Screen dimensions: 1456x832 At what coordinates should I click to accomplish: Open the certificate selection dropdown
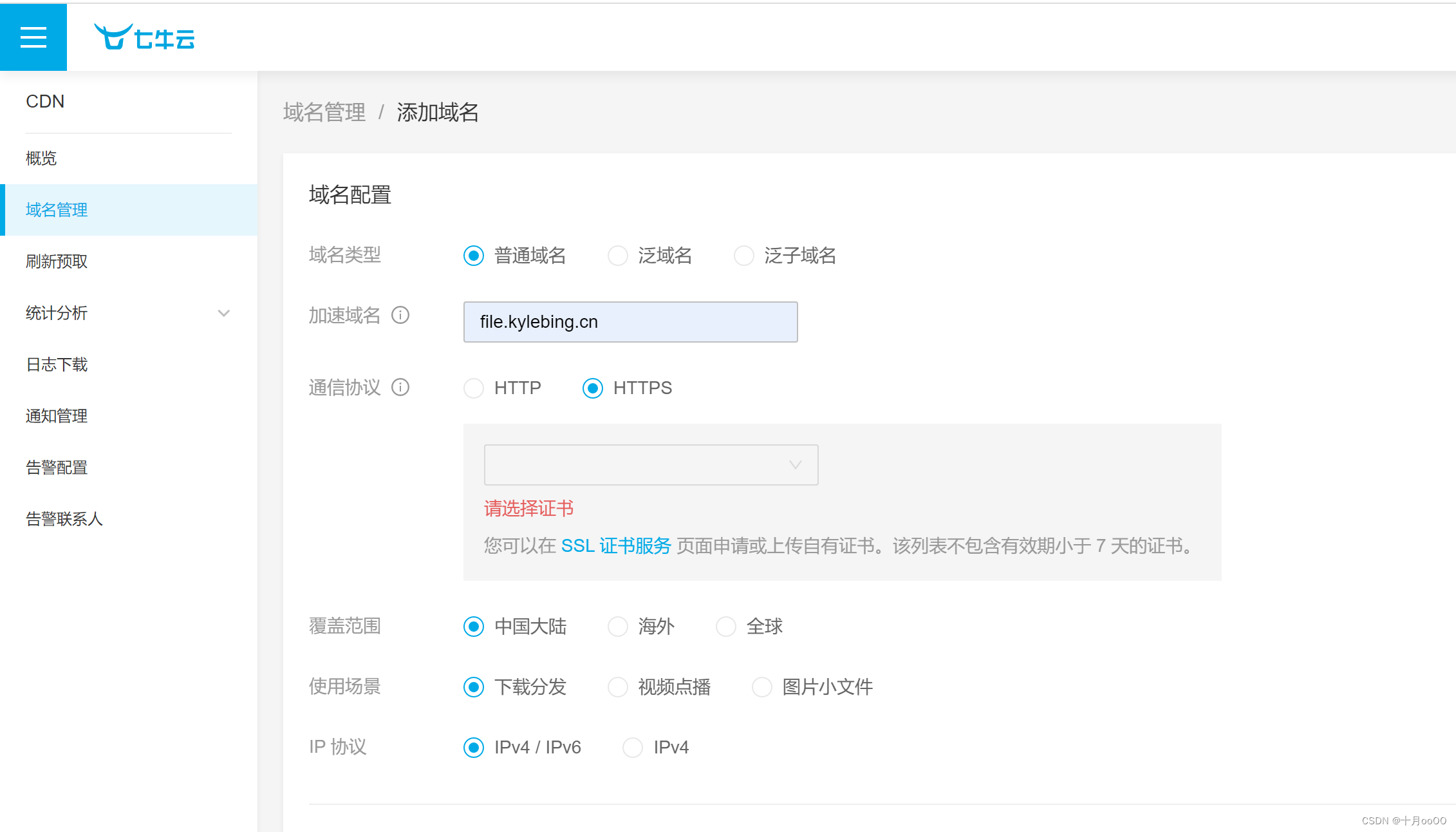pos(650,464)
